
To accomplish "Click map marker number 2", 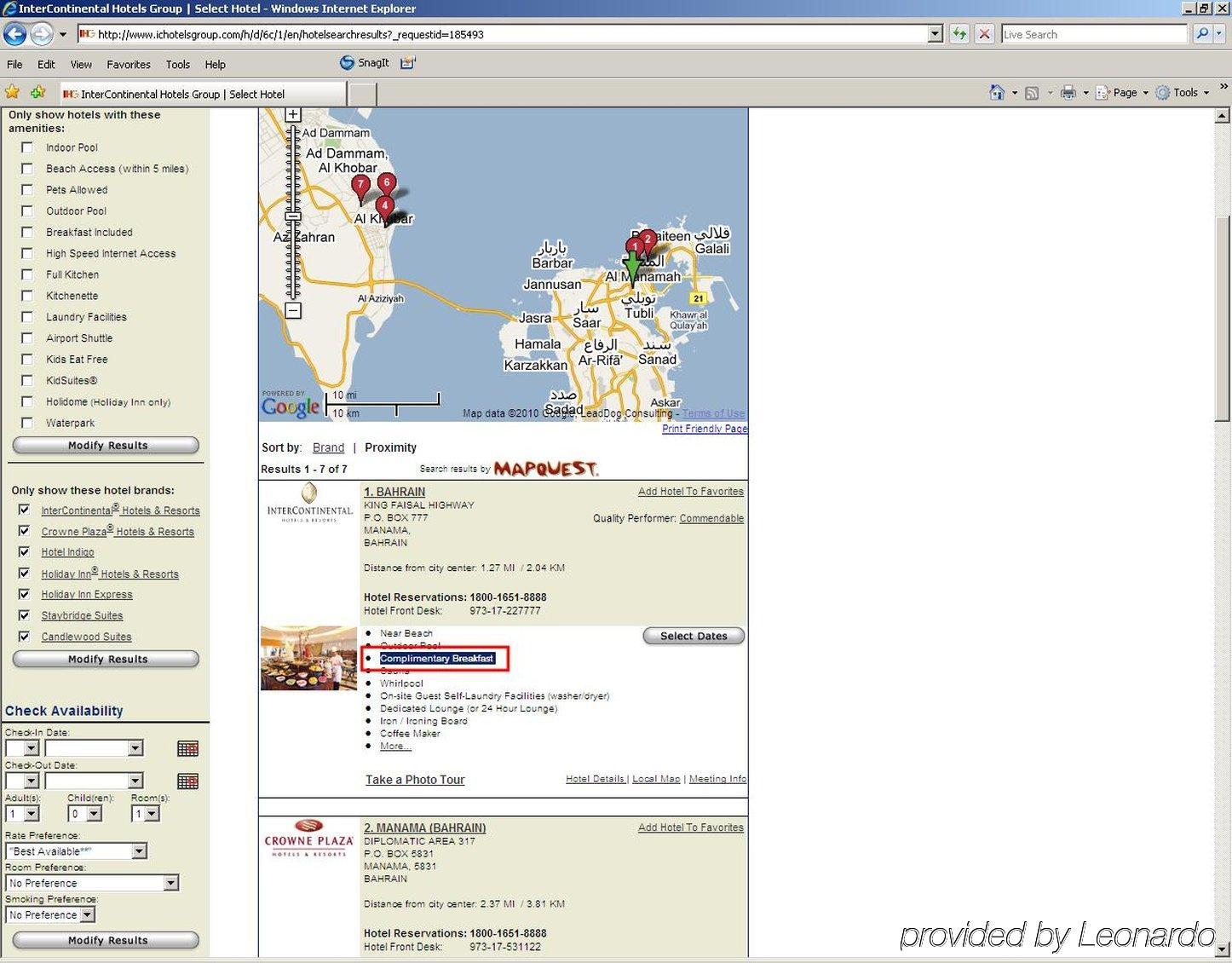I will 648,239.
